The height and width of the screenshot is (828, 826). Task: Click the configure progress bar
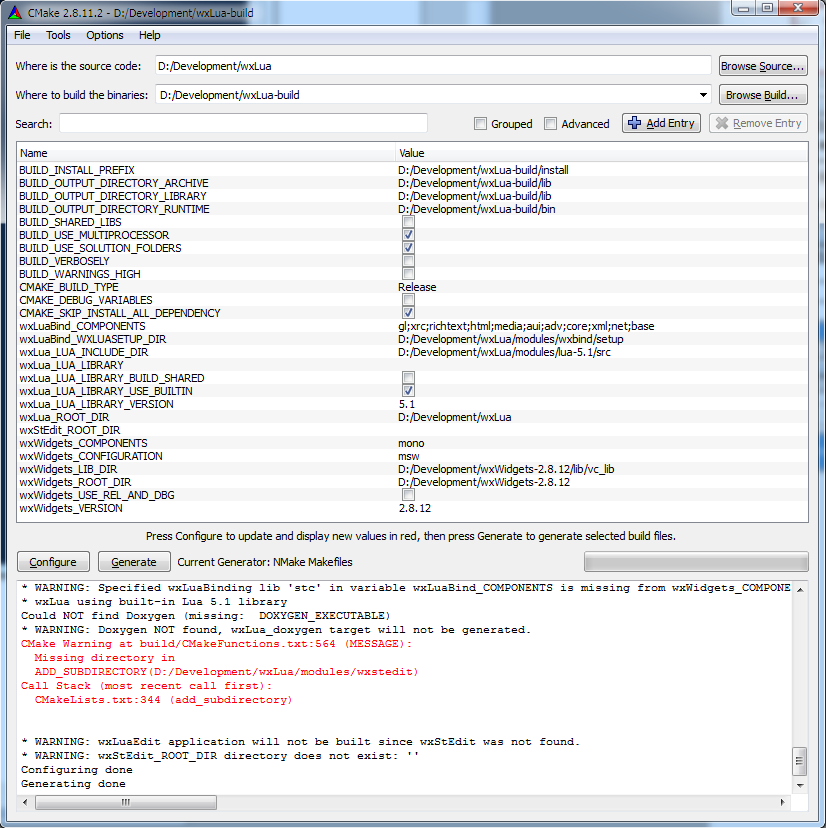tap(696, 562)
